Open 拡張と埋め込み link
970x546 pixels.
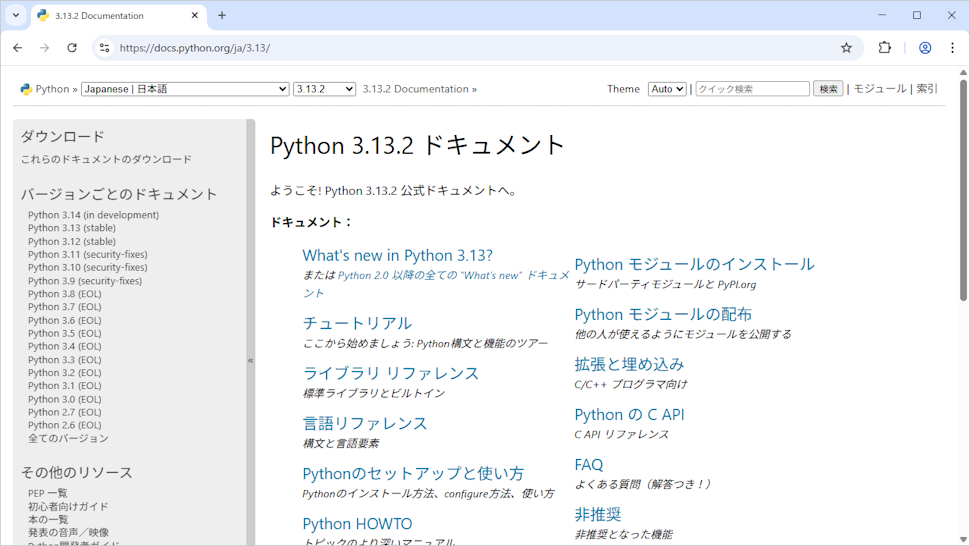629,365
